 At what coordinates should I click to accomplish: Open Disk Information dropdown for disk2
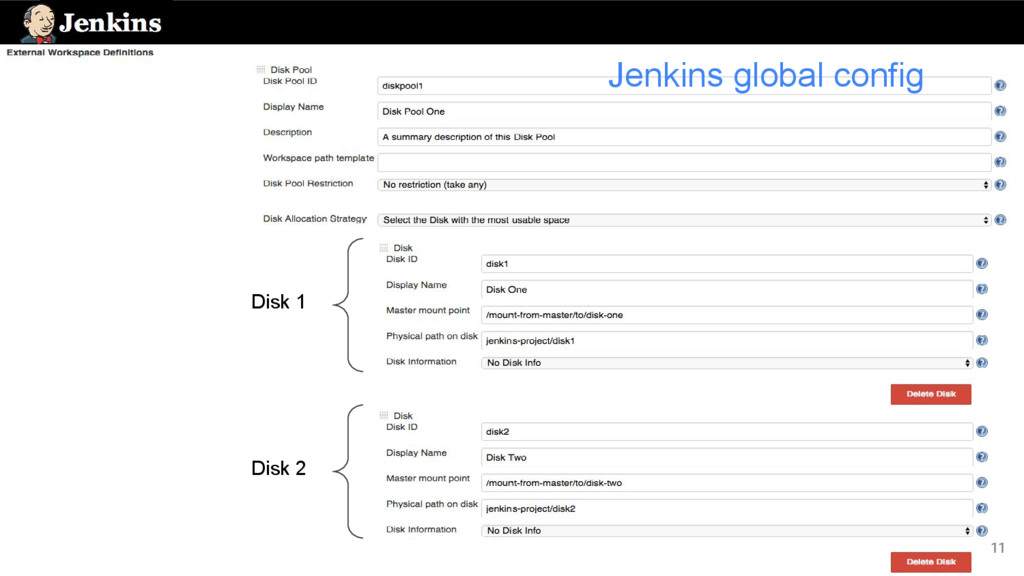click(x=726, y=530)
